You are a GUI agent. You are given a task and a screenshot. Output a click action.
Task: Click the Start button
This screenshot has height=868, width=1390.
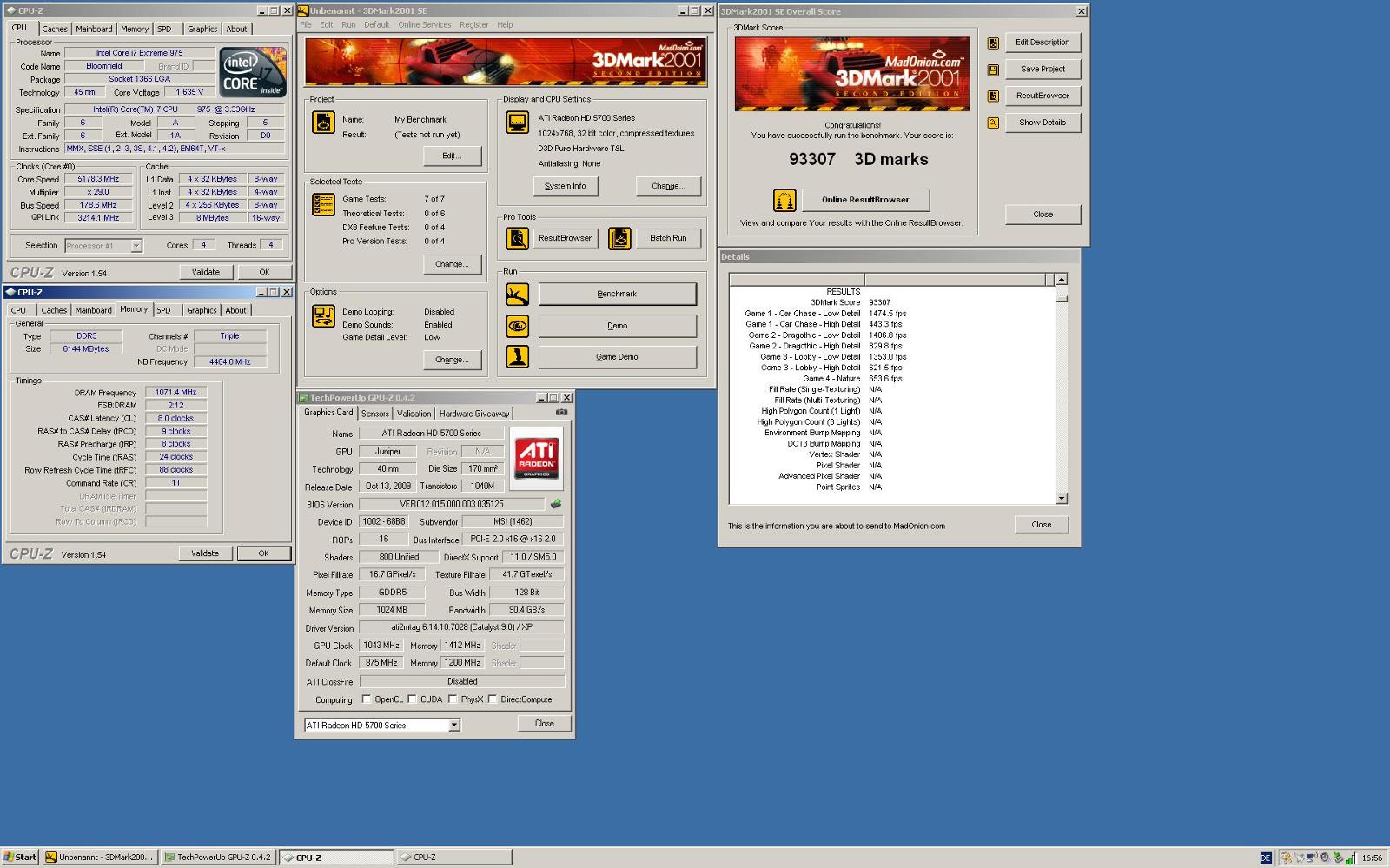tap(20, 857)
